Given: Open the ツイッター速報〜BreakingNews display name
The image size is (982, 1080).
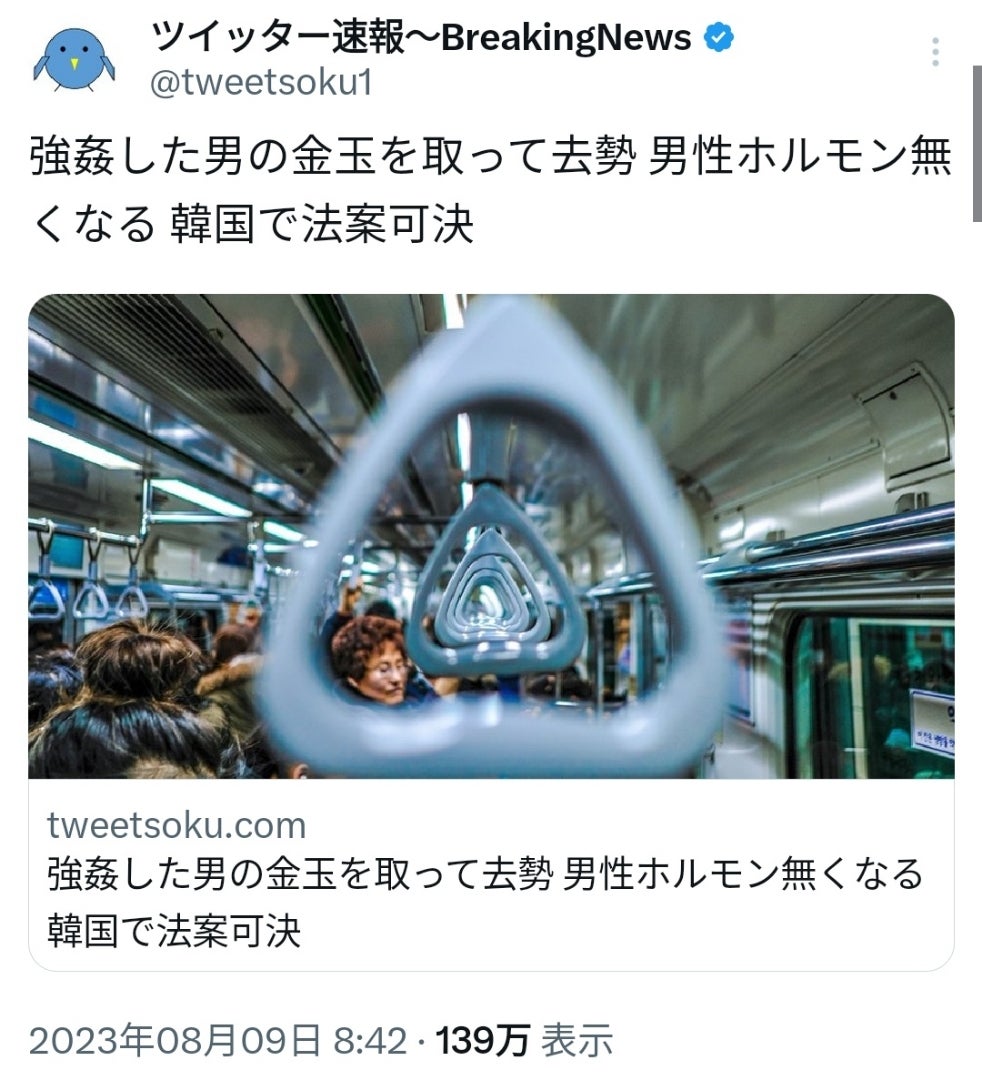Looking at the screenshot, I should [421, 37].
